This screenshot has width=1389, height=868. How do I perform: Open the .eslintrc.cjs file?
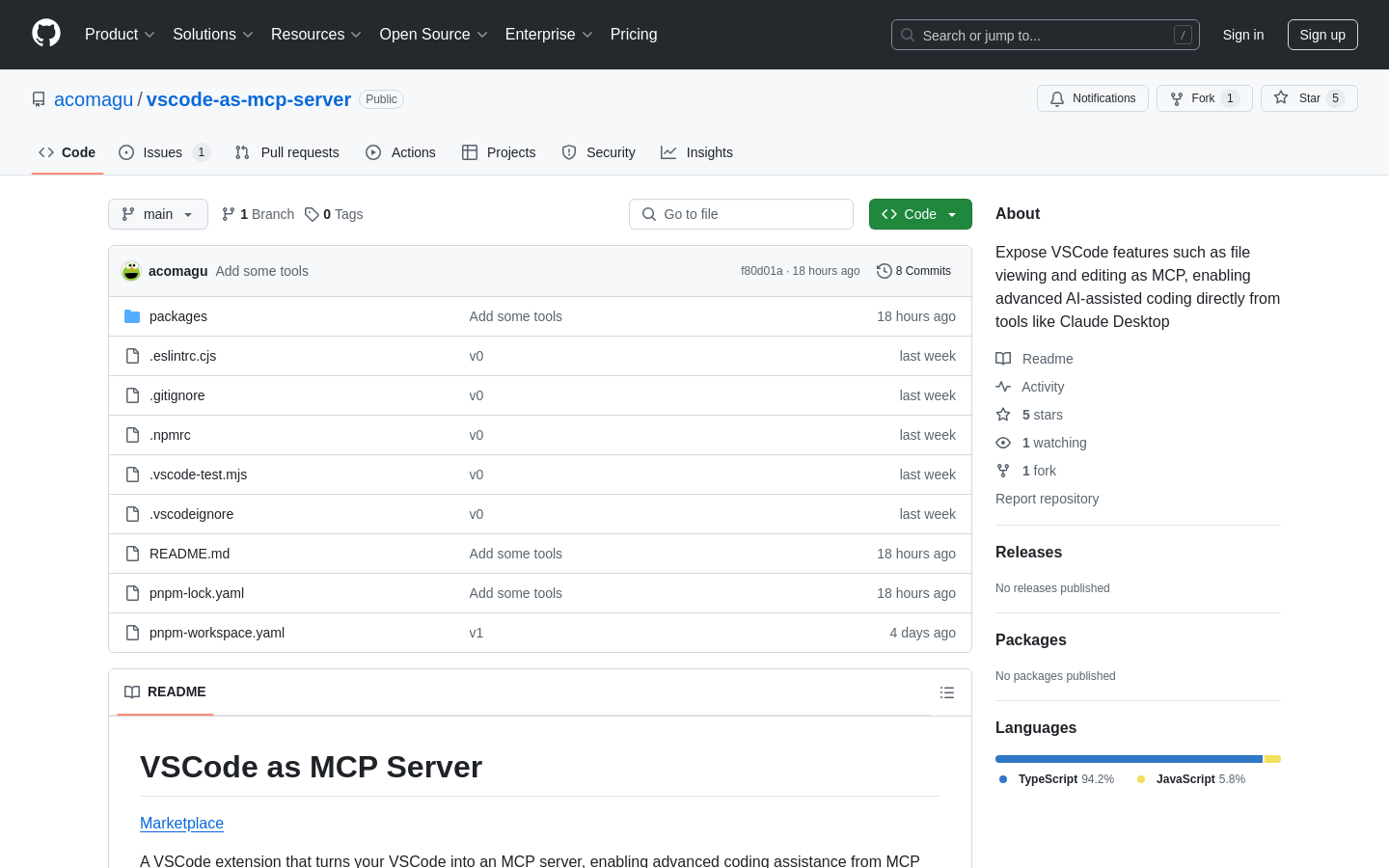[x=182, y=356]
